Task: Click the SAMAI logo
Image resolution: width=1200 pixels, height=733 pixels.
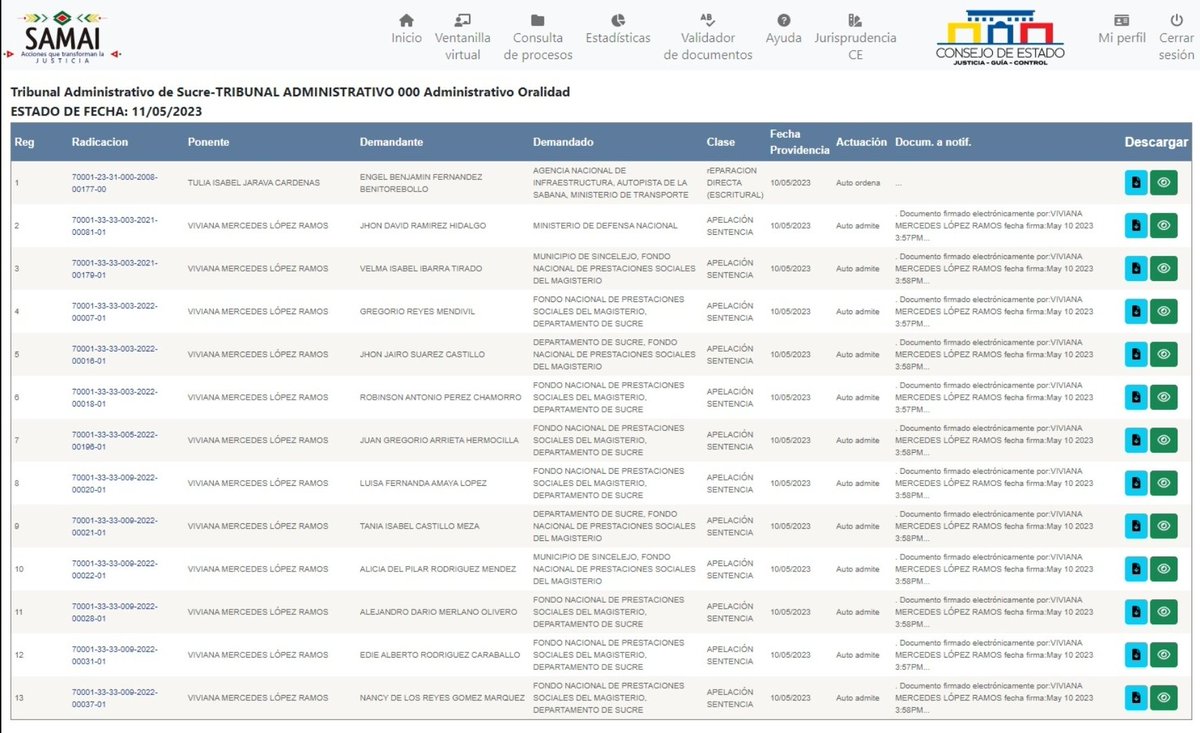Action: coord(63,36)
